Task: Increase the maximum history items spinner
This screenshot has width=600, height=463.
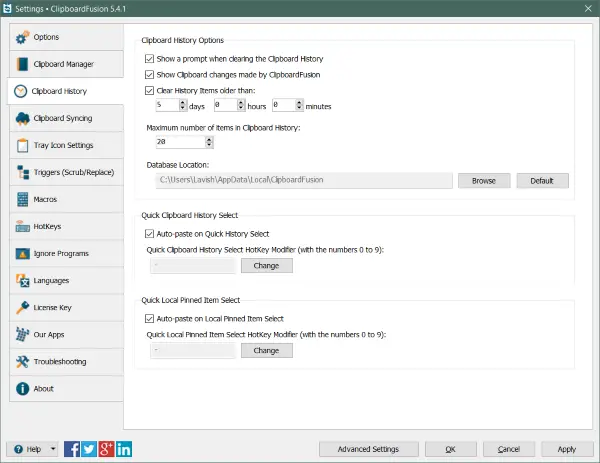Action: click(x=209, y=140)
